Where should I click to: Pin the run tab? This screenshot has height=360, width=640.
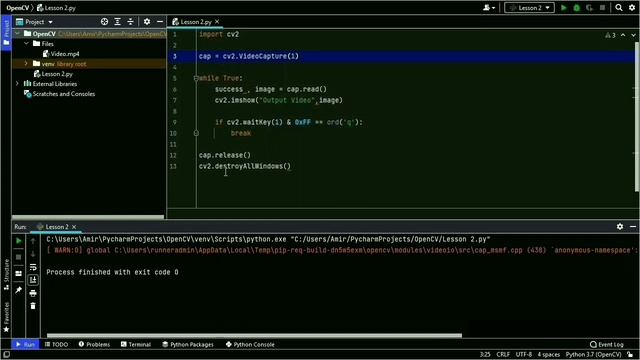point(19,290)
